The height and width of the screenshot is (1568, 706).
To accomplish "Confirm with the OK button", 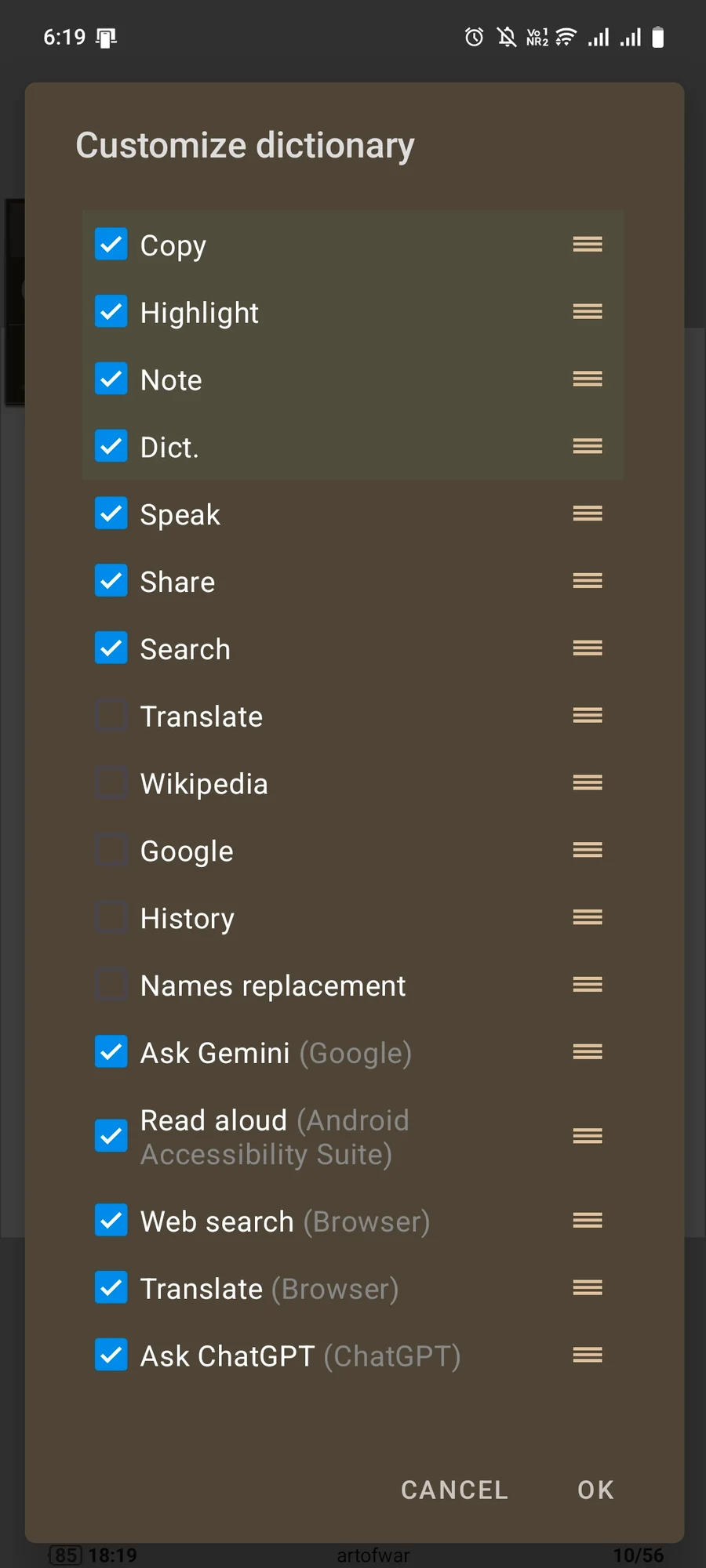I will pyautogui.click(x=596, y=1490).
